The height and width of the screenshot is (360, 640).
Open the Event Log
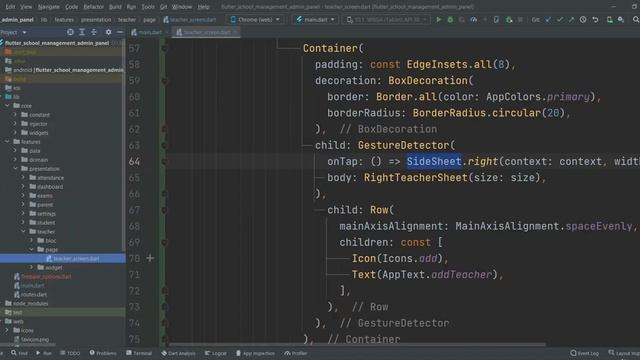point(584,353)
